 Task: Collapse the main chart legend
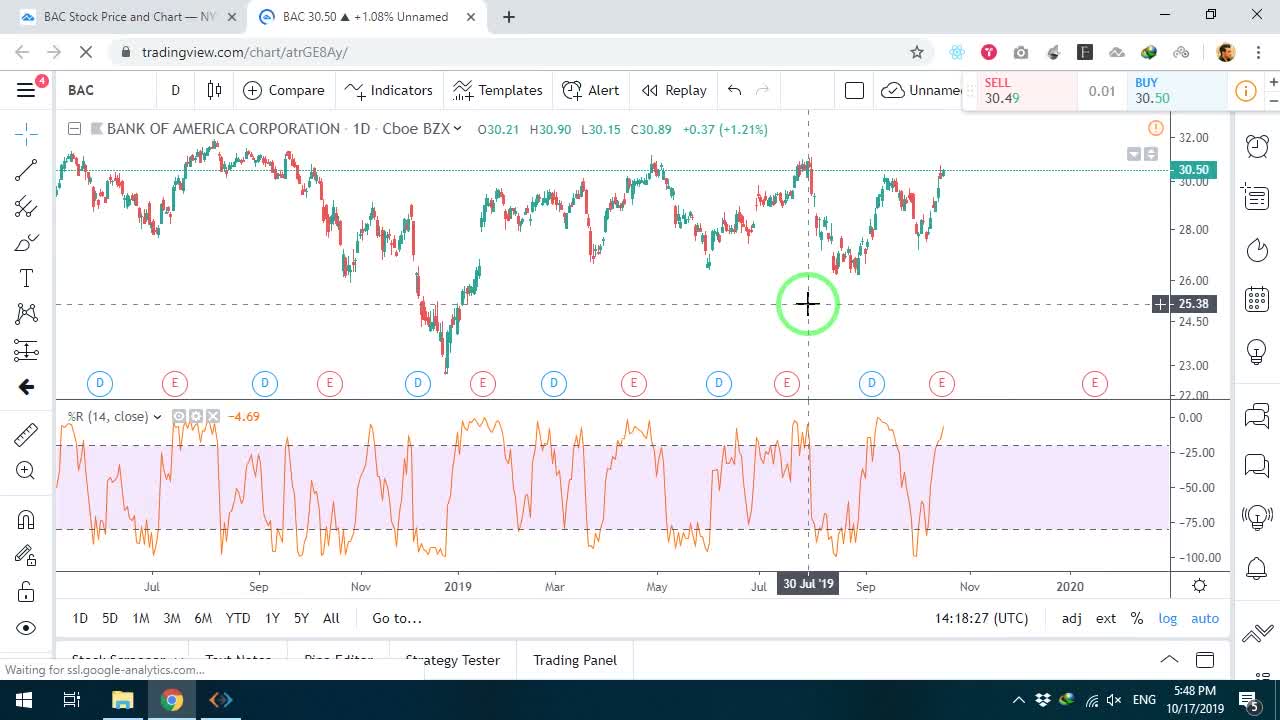(x=74, y=128)
